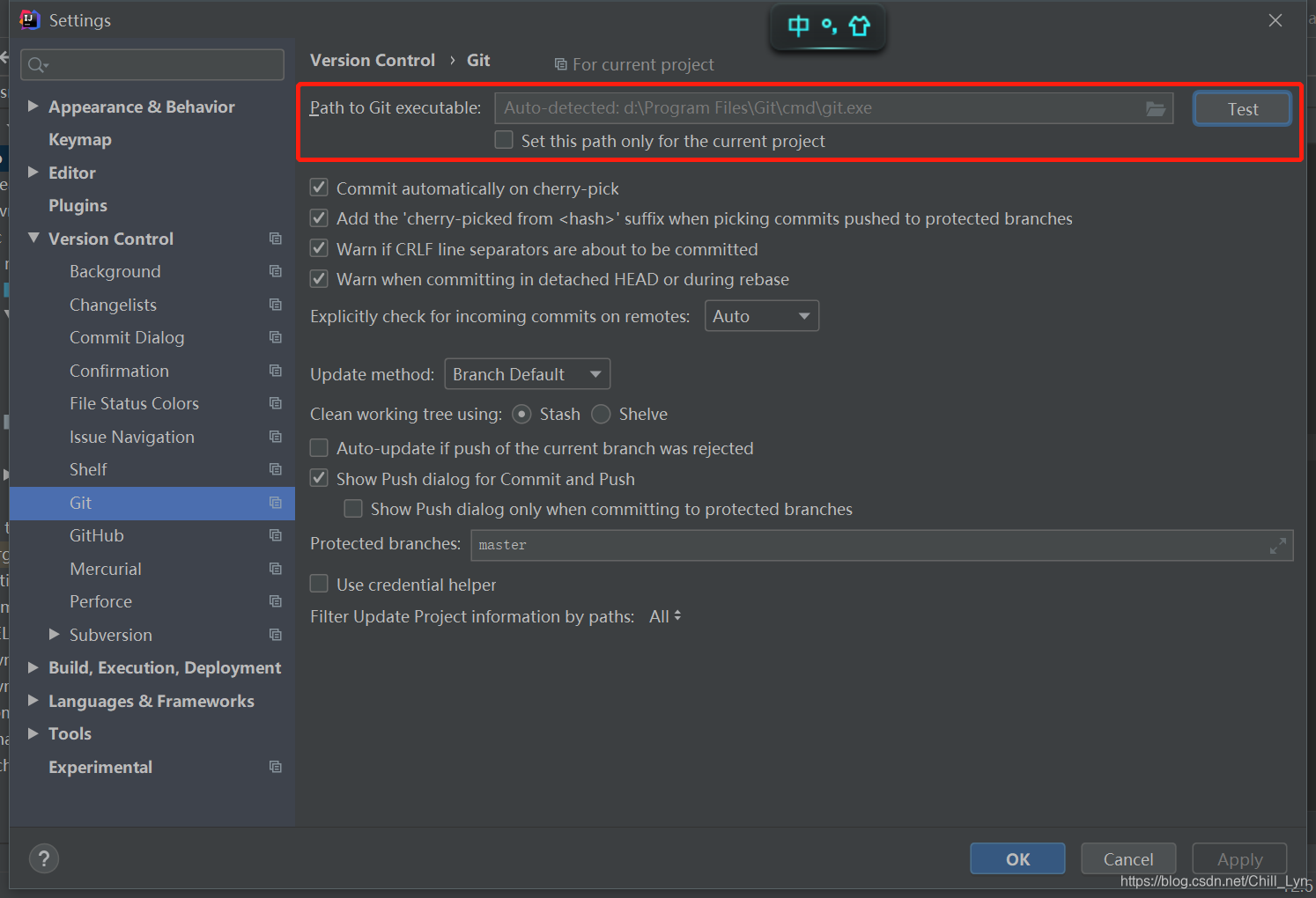Click the search magnifier icon in settings search
The image size is (1316, 898).
point(37,65)
